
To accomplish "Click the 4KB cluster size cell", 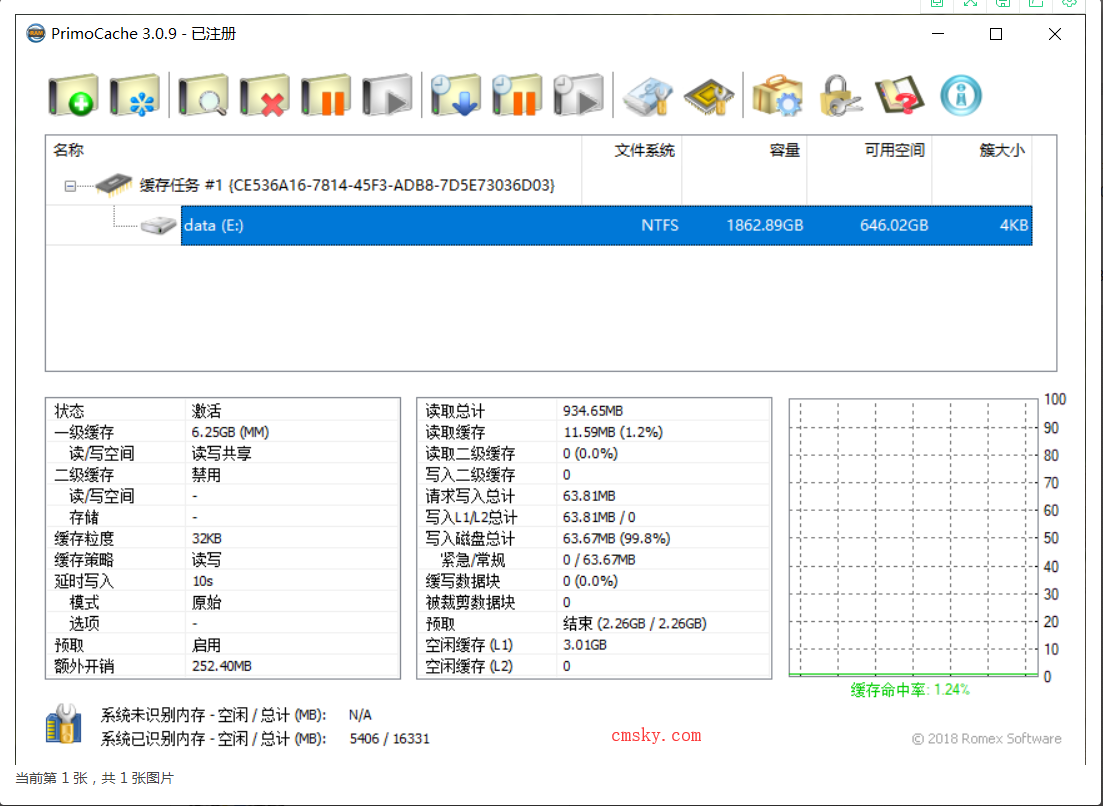I will [x=1014, y=225].
